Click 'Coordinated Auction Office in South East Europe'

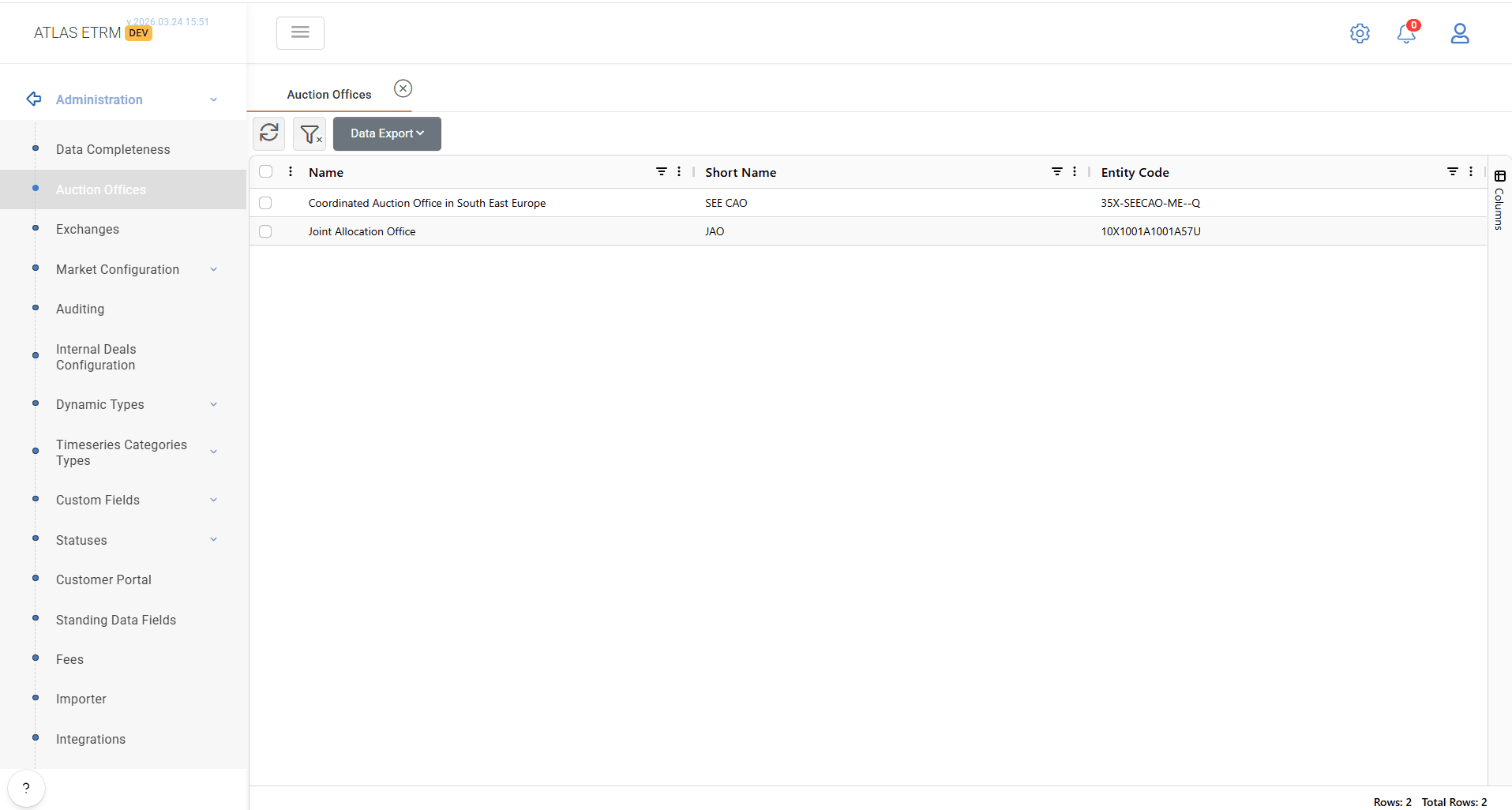tap(427, 203)
